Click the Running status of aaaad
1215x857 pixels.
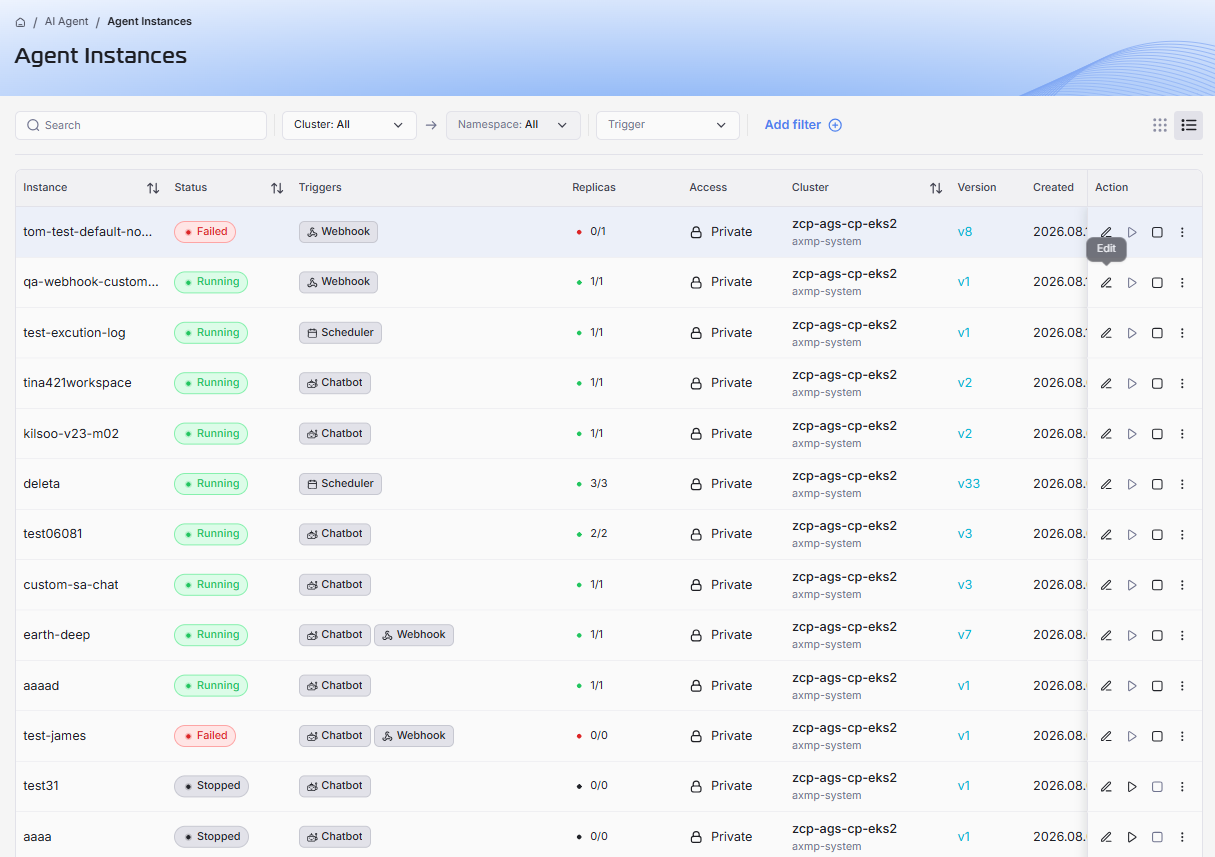(211, 685)
